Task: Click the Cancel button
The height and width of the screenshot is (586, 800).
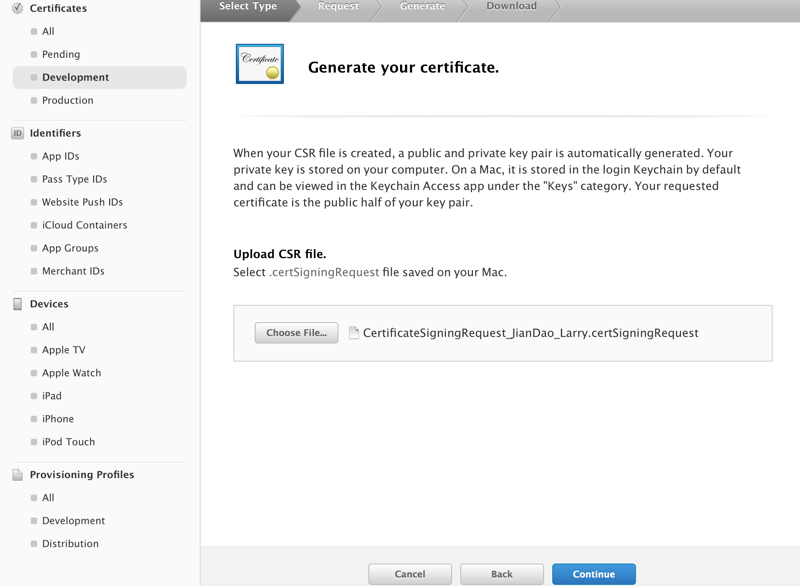Action: (410, 574)
